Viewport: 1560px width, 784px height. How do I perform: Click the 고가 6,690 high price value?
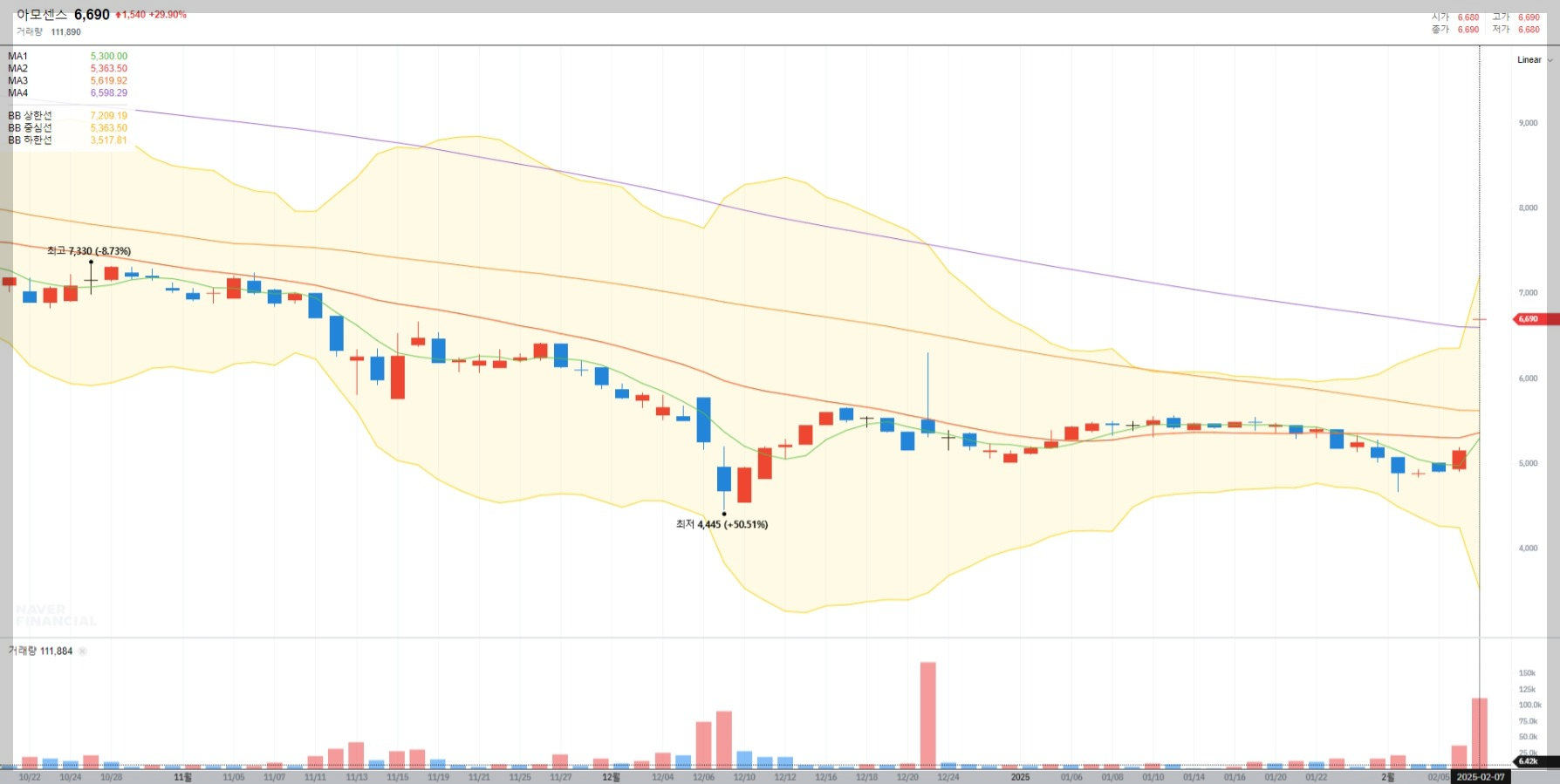[1529, 17]
